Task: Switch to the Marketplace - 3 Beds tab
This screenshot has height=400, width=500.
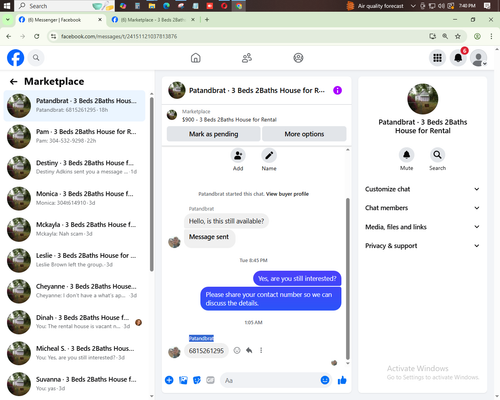Action: 153,20
